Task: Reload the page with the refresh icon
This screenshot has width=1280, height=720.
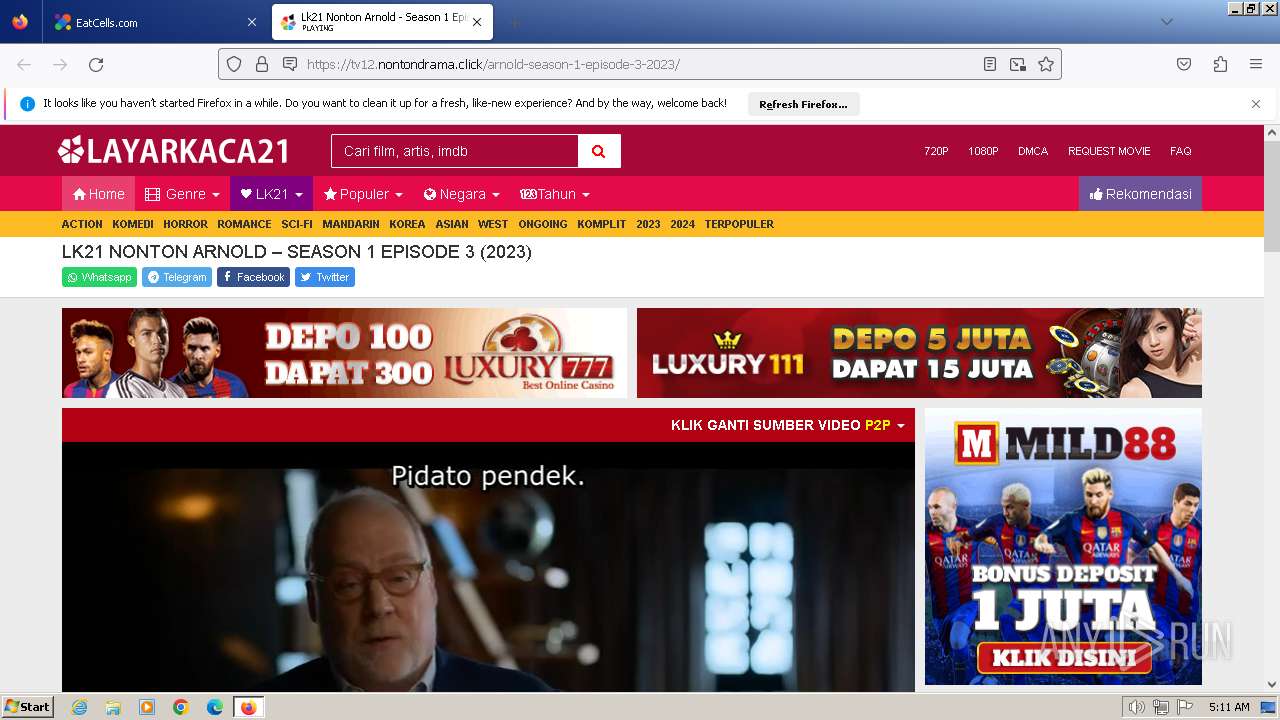Action: pos(96,64)
